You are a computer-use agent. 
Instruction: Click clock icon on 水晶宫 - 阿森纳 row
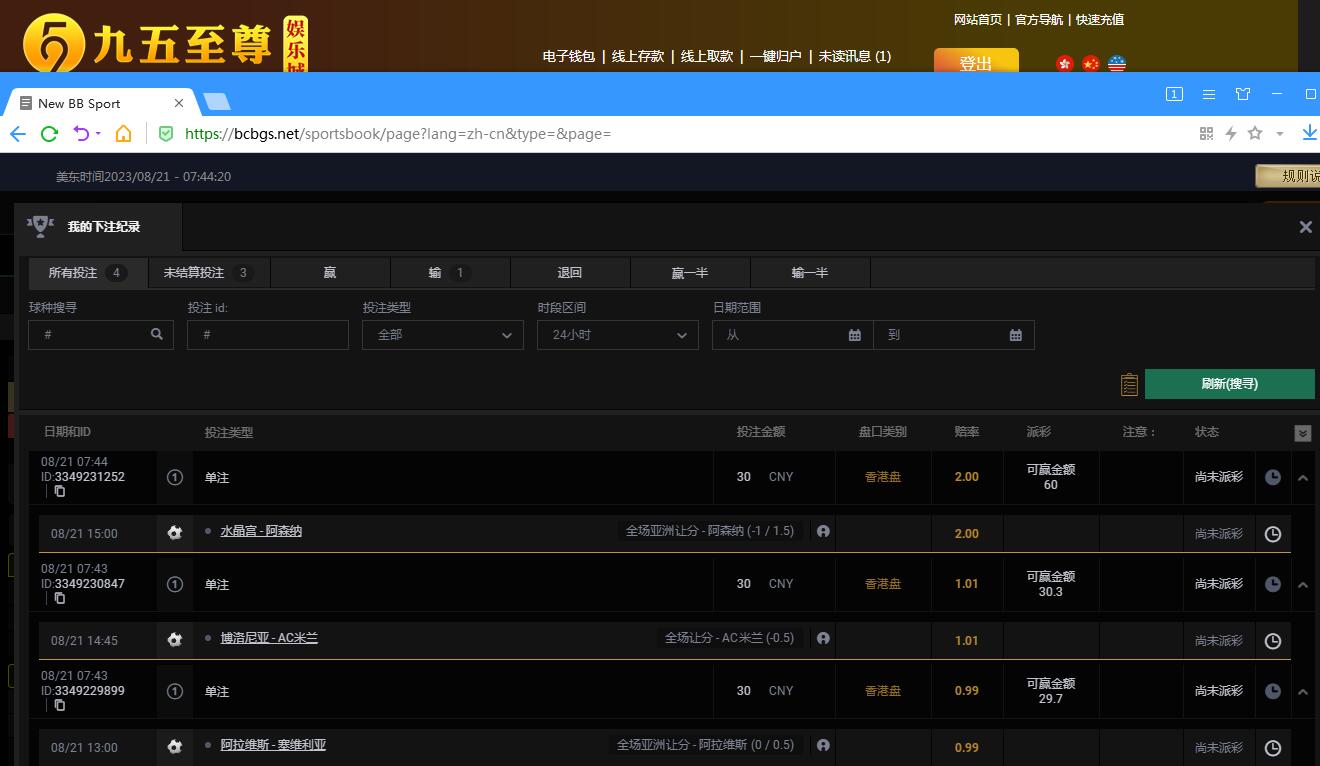pos(1272,534)
